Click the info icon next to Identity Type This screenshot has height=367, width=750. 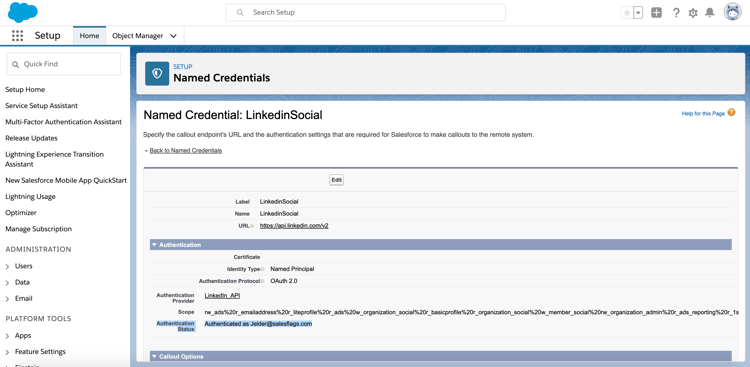click(x=263, y=269)
